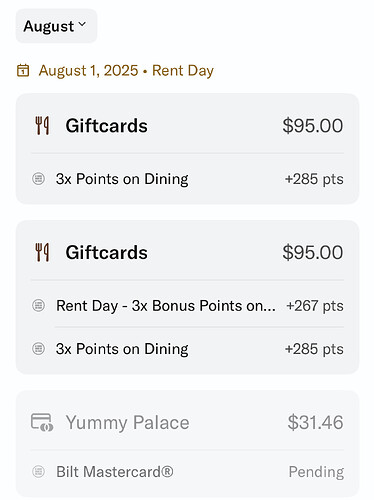This screenshot has width=374, height=500.
Task: Click the points icon beside Rent Day bonus
Action: 38,305
